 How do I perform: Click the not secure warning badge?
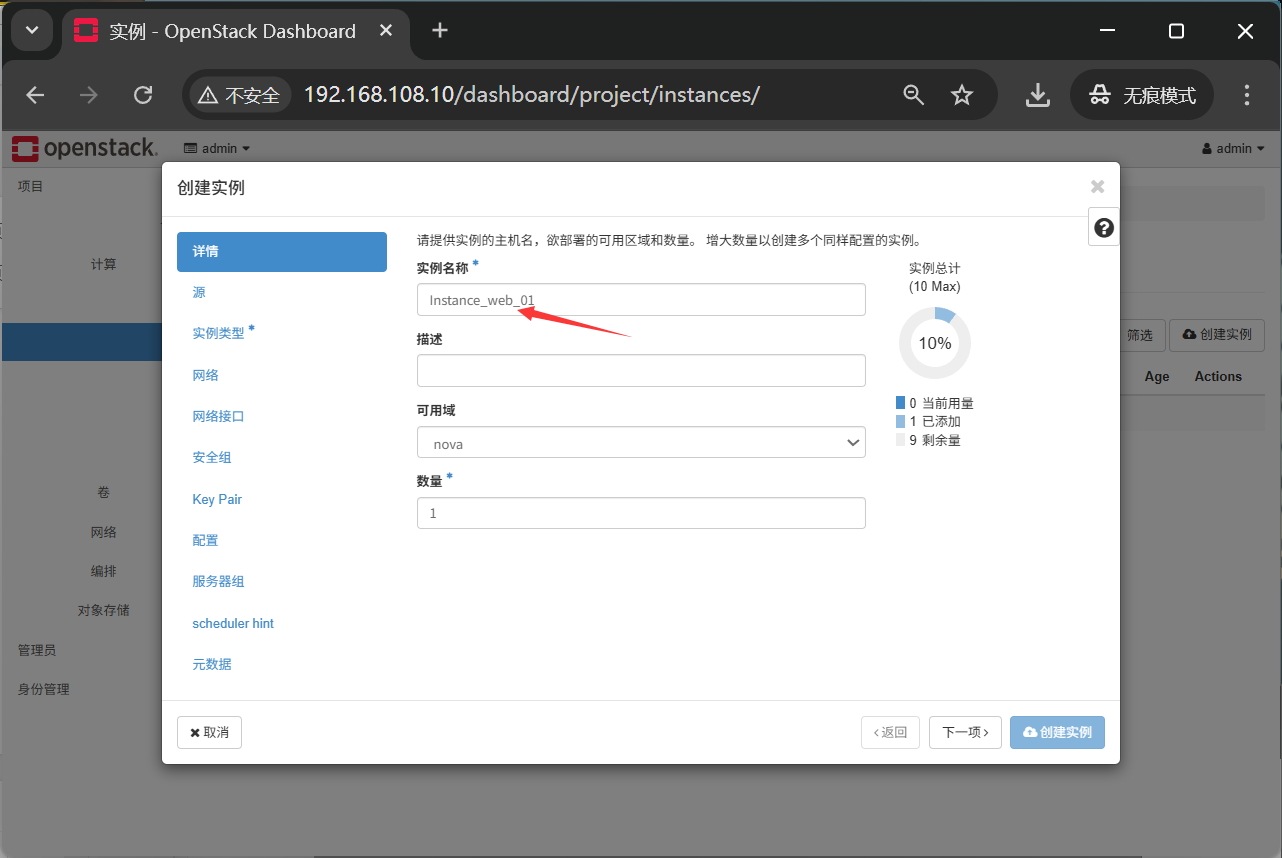[241, 95]
